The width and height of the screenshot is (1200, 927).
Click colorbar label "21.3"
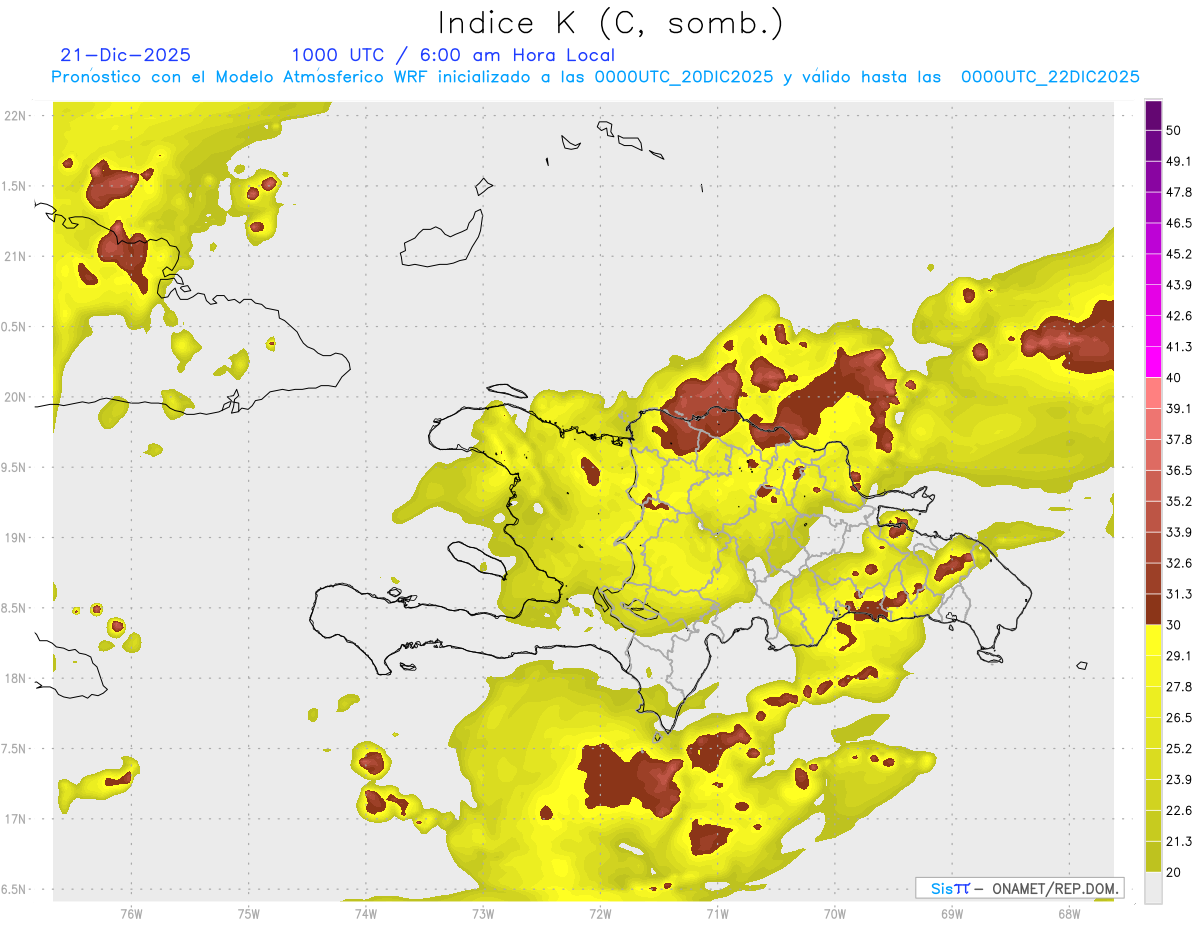(x=1179, y=842)
